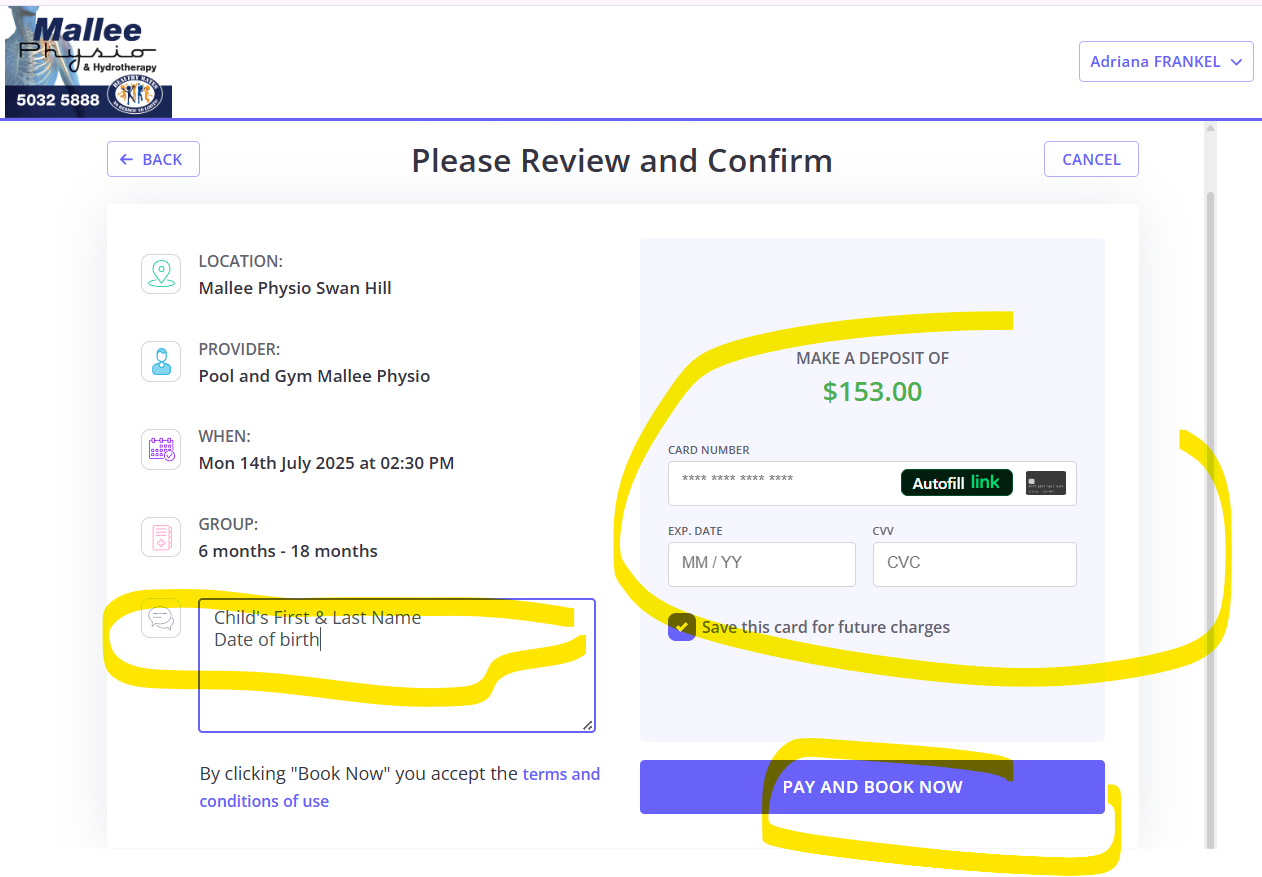Screen dimensions: 1262x877
Task: Click the chevron next to Adriana FRANKEL
Action: 1236,62
